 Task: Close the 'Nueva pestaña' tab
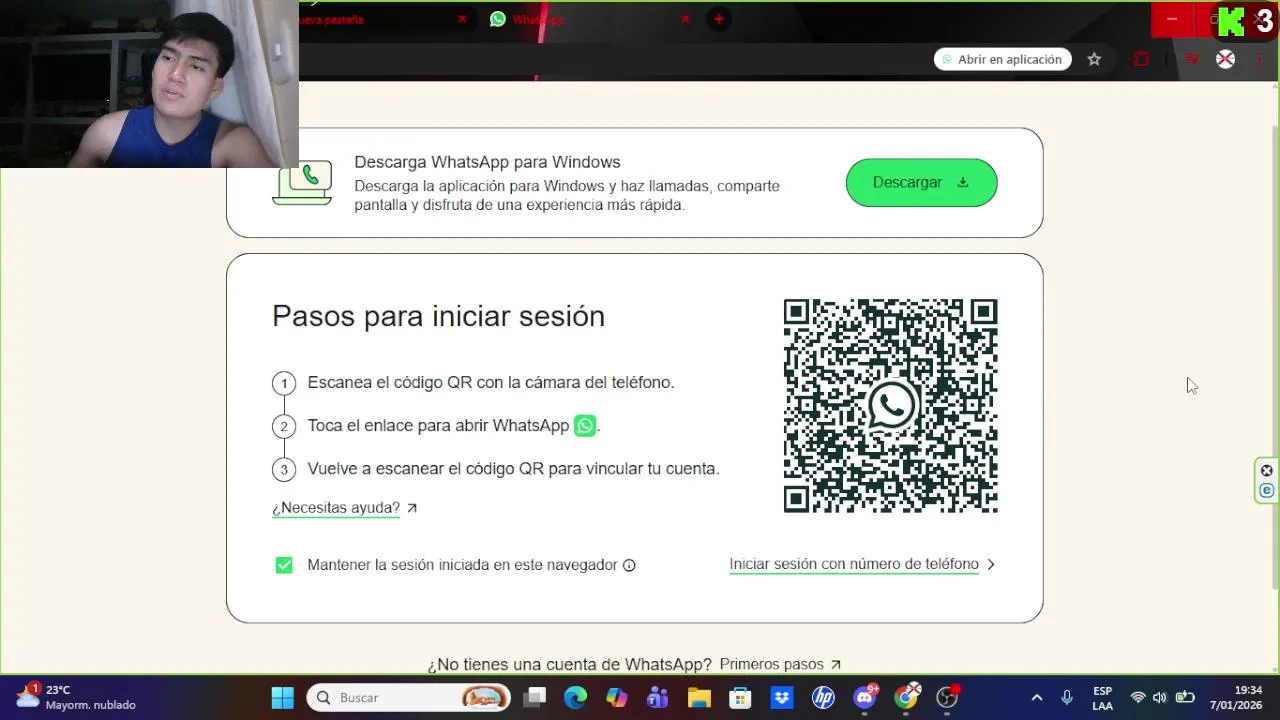pyautogui.click(x=462, y=19)
